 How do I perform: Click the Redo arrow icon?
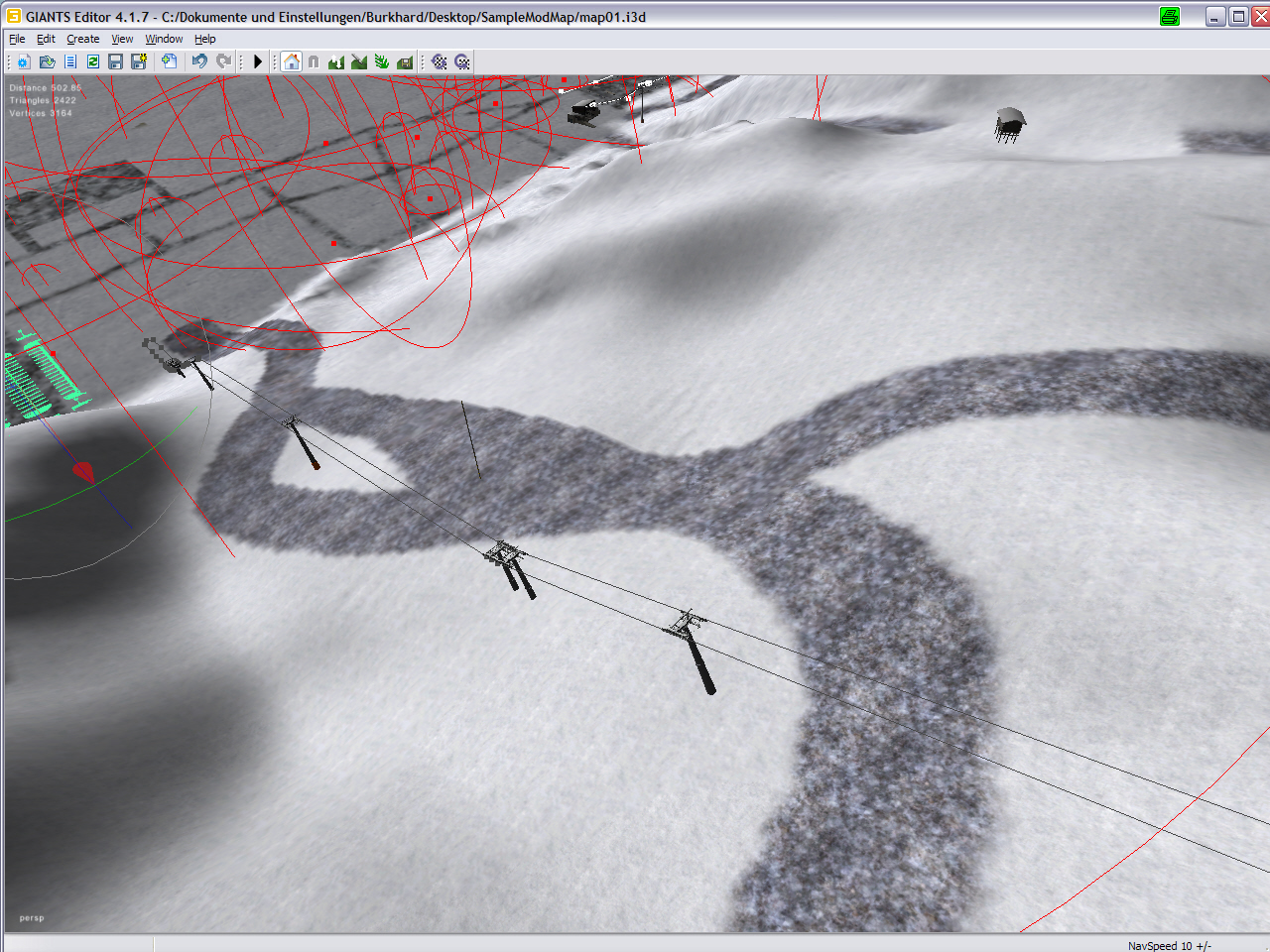pos(224,61)
